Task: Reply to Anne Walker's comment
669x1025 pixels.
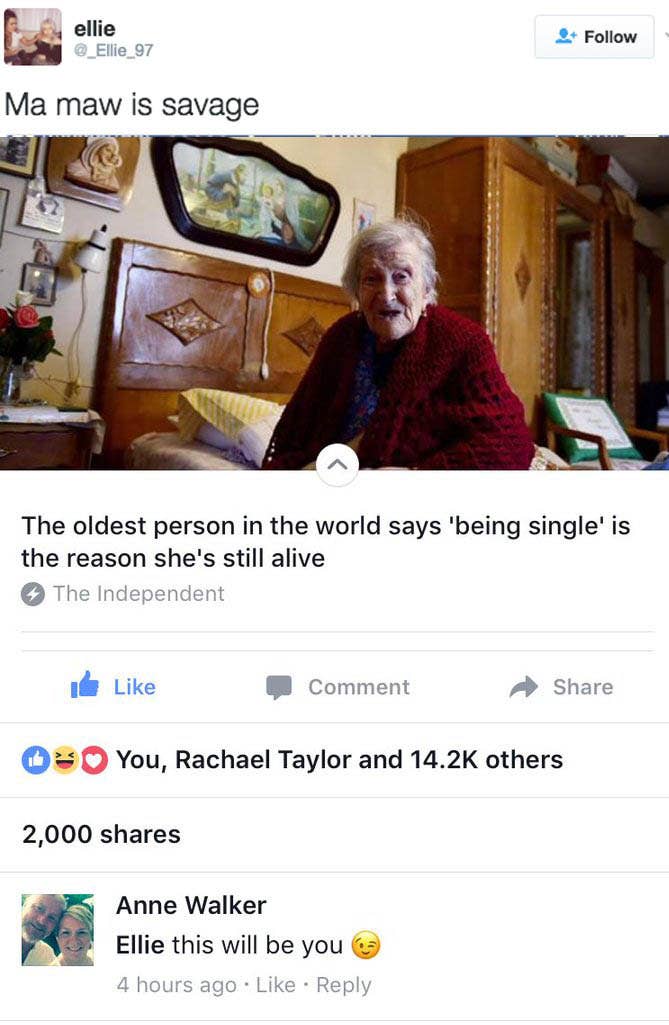Action: (x=343, y=985)
